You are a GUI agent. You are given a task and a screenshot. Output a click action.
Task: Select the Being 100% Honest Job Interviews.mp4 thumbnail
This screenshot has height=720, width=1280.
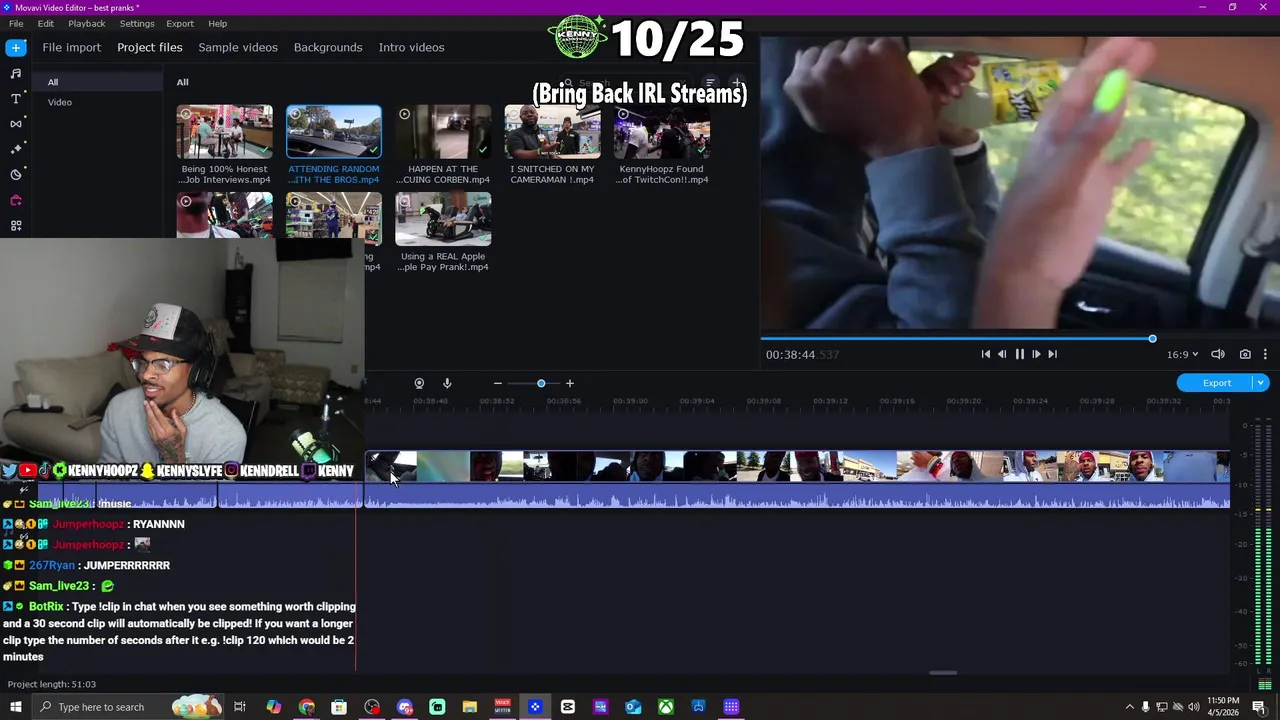[x=224, y=132]
